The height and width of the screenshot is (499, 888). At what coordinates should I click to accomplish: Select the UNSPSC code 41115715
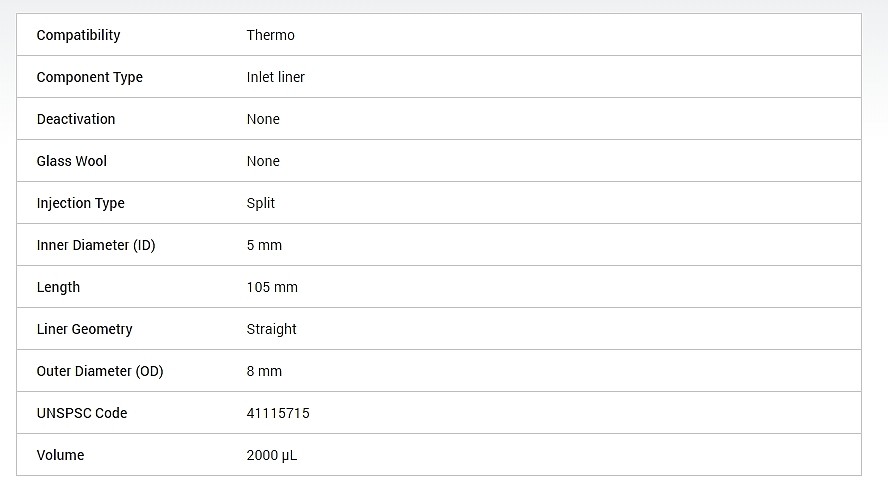278,413
